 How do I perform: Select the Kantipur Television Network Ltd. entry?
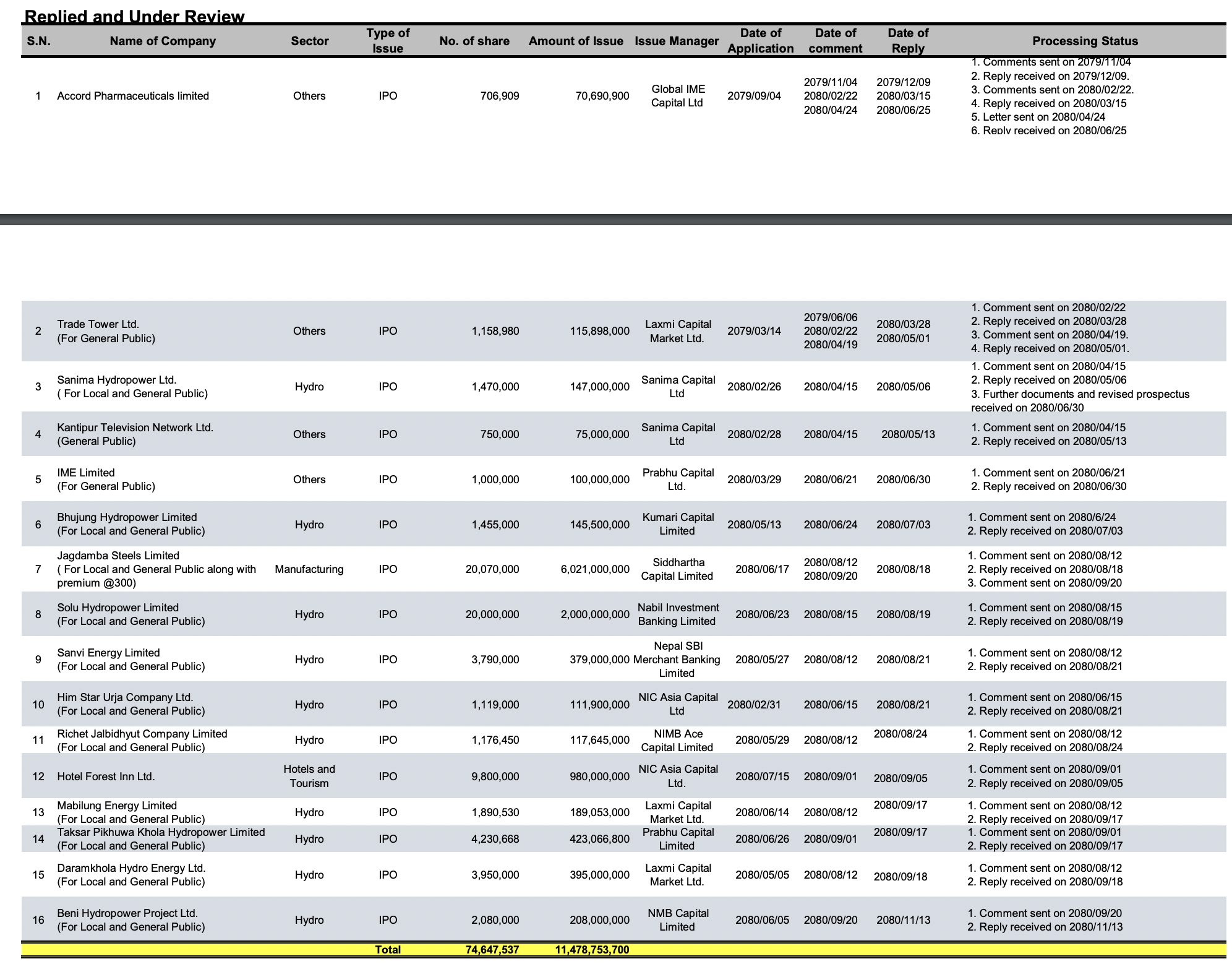point(135,428)
